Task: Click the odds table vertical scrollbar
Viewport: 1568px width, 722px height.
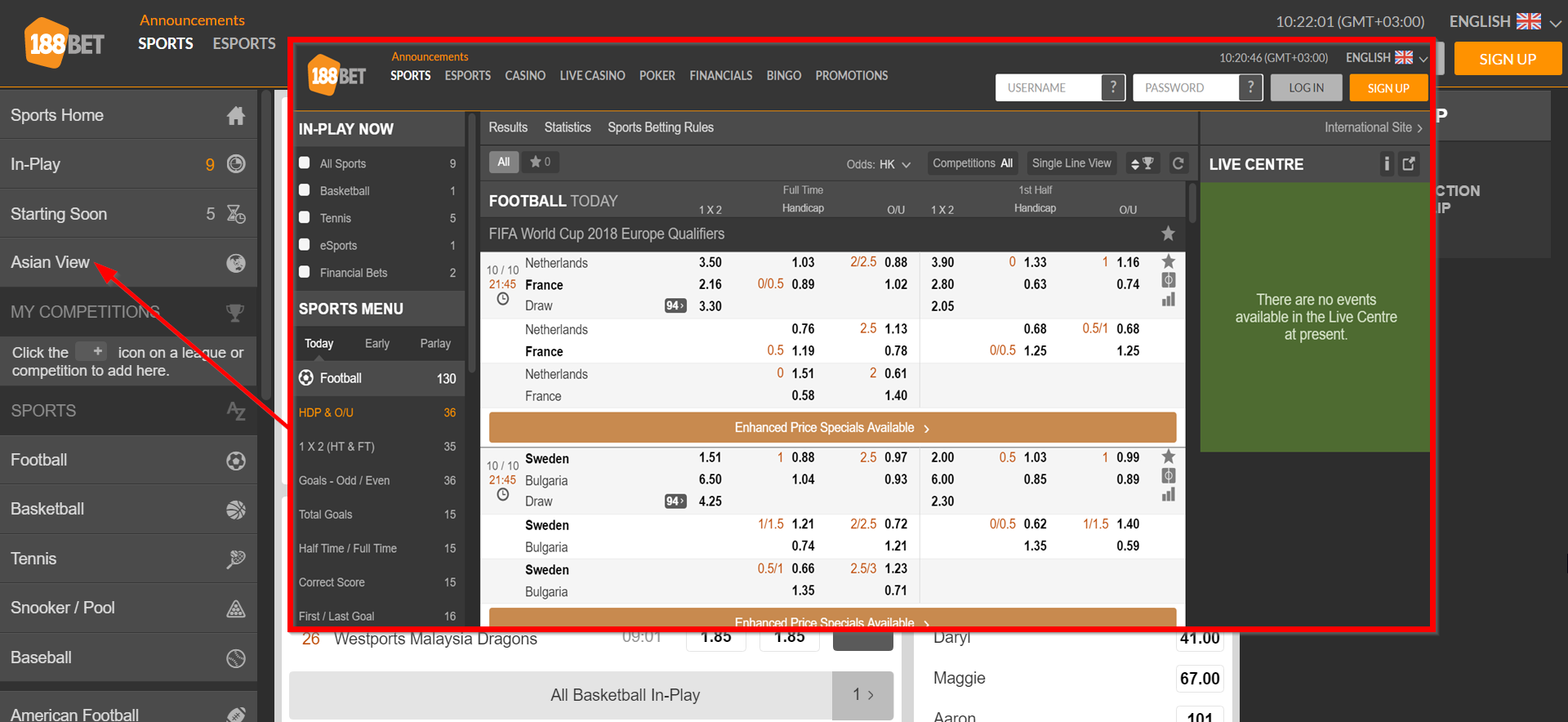Action: click(1192, 203)
